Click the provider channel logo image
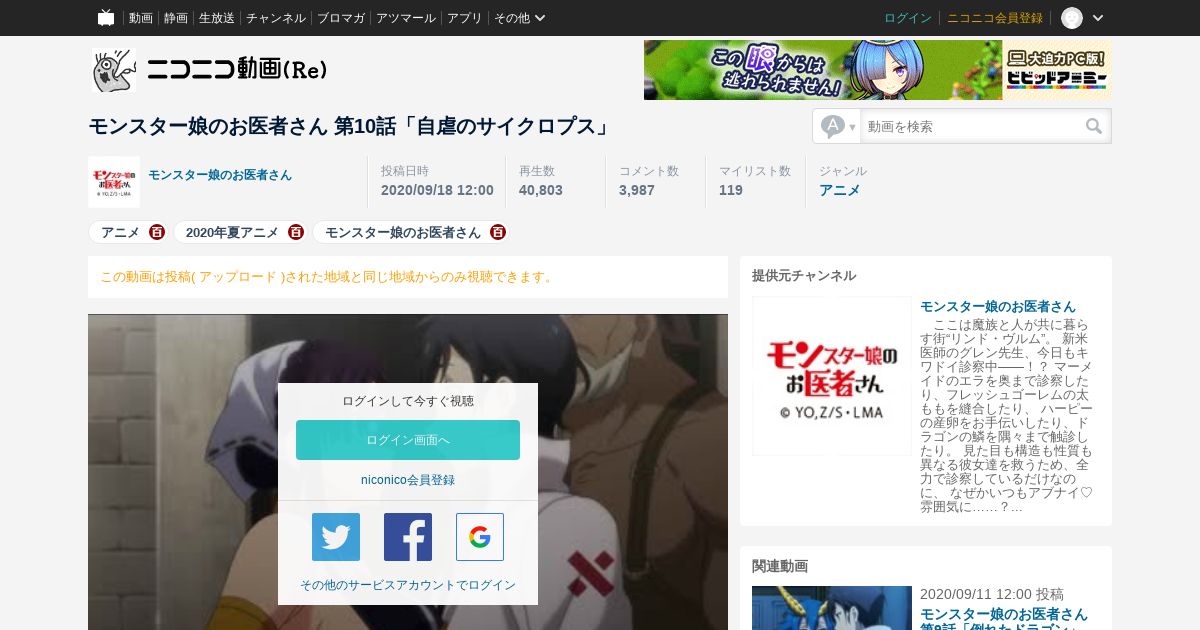This screenshot has width=1200, height=630. [x=832, y=376]
